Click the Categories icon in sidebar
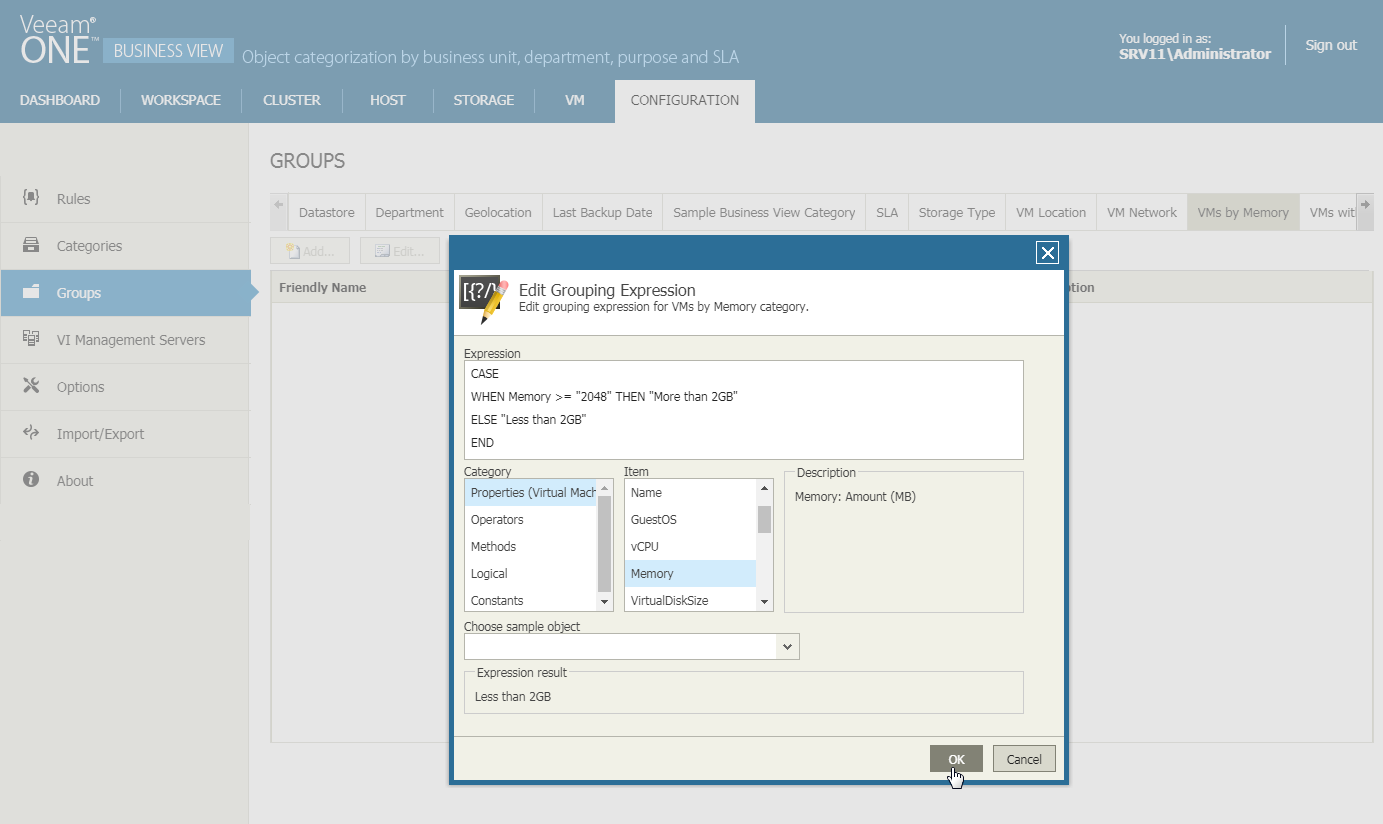Screen dimensions: 1383x824 [31, 245]
